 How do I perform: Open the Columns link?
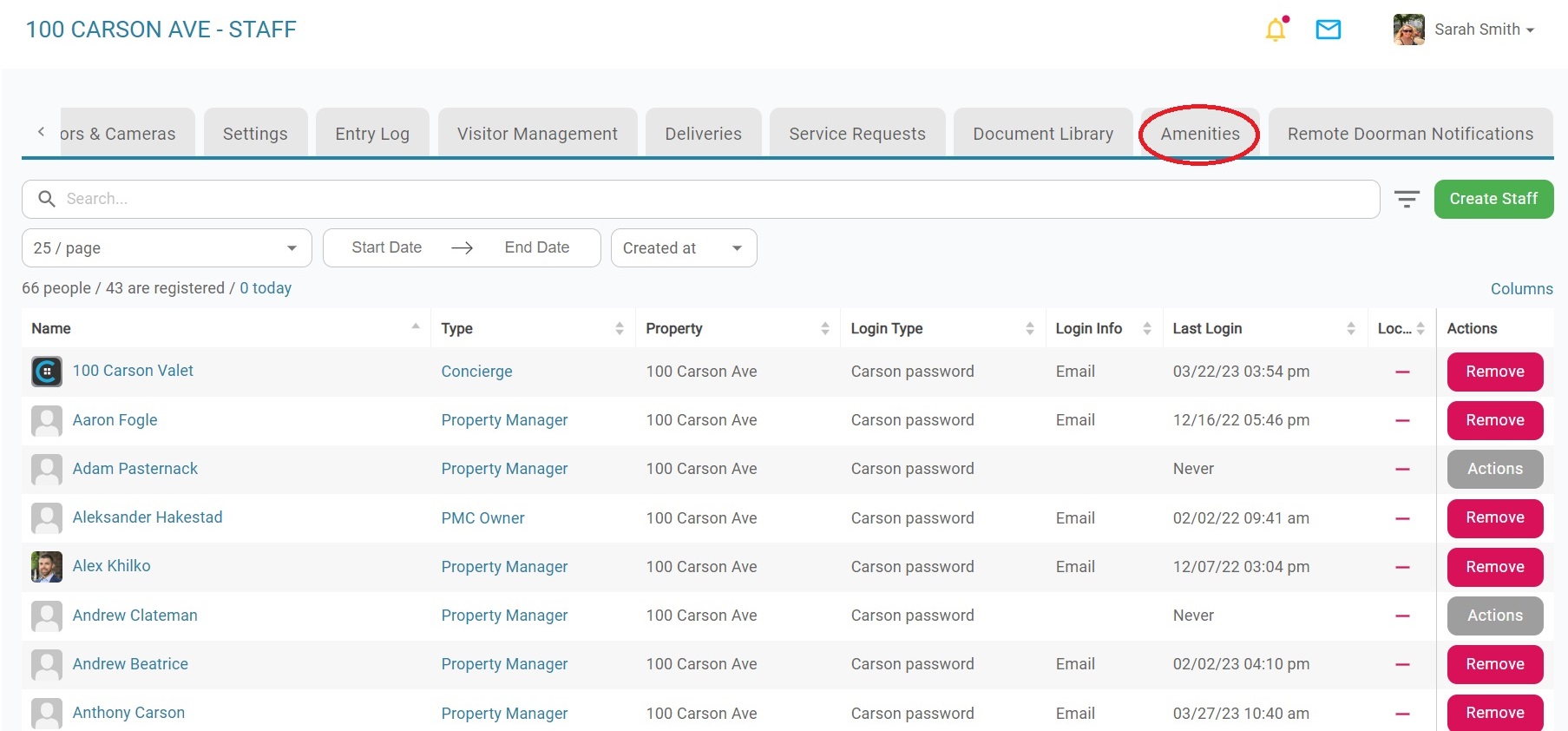click(1521, 289)
